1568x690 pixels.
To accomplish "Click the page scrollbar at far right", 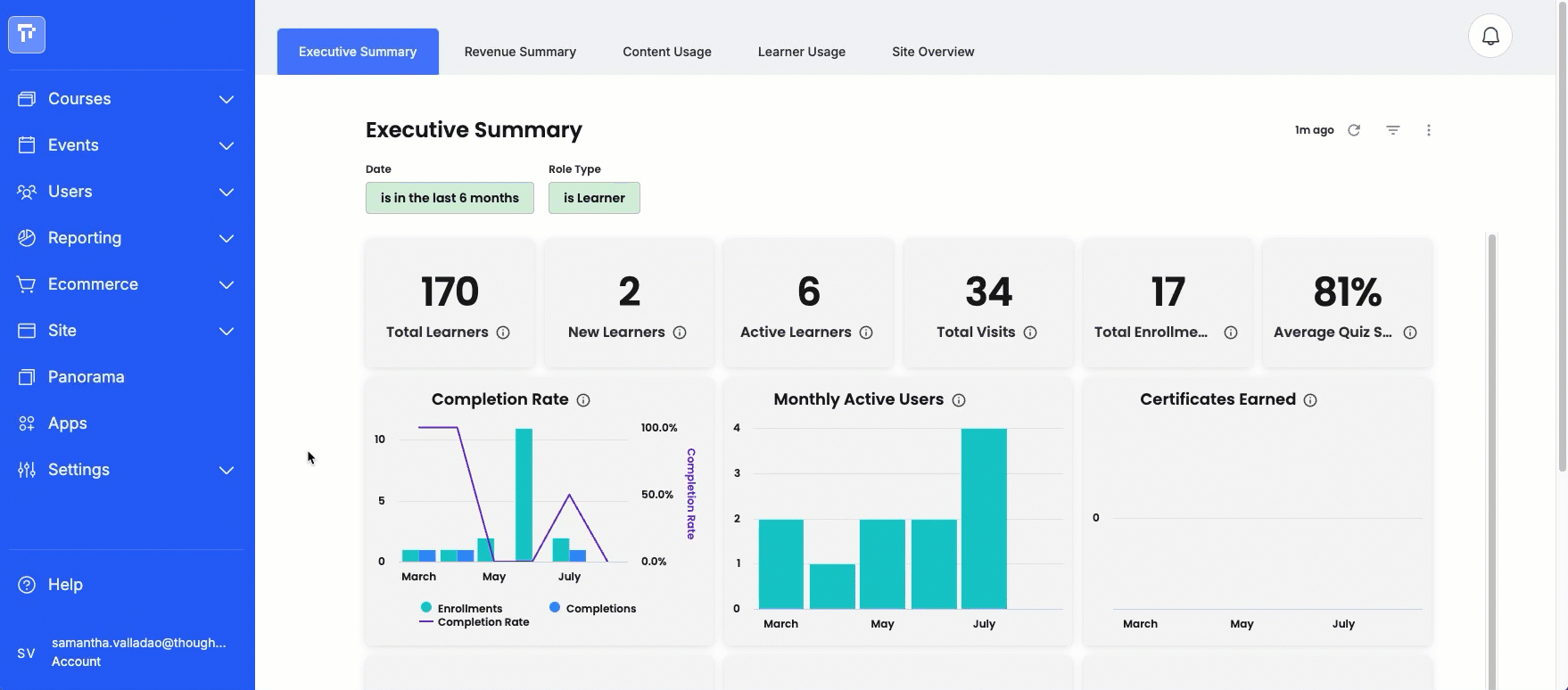I will [x=1562, y=236].
